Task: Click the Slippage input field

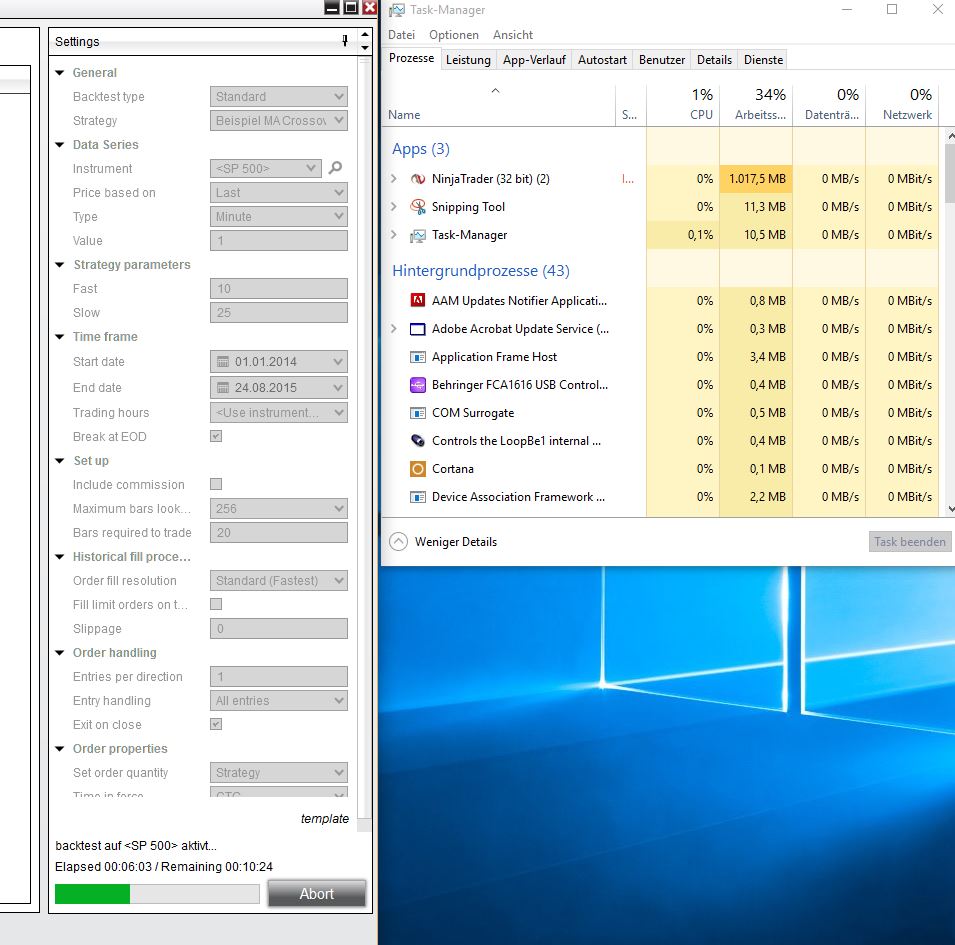Action: pyautogui.click(x=279, y=628)
